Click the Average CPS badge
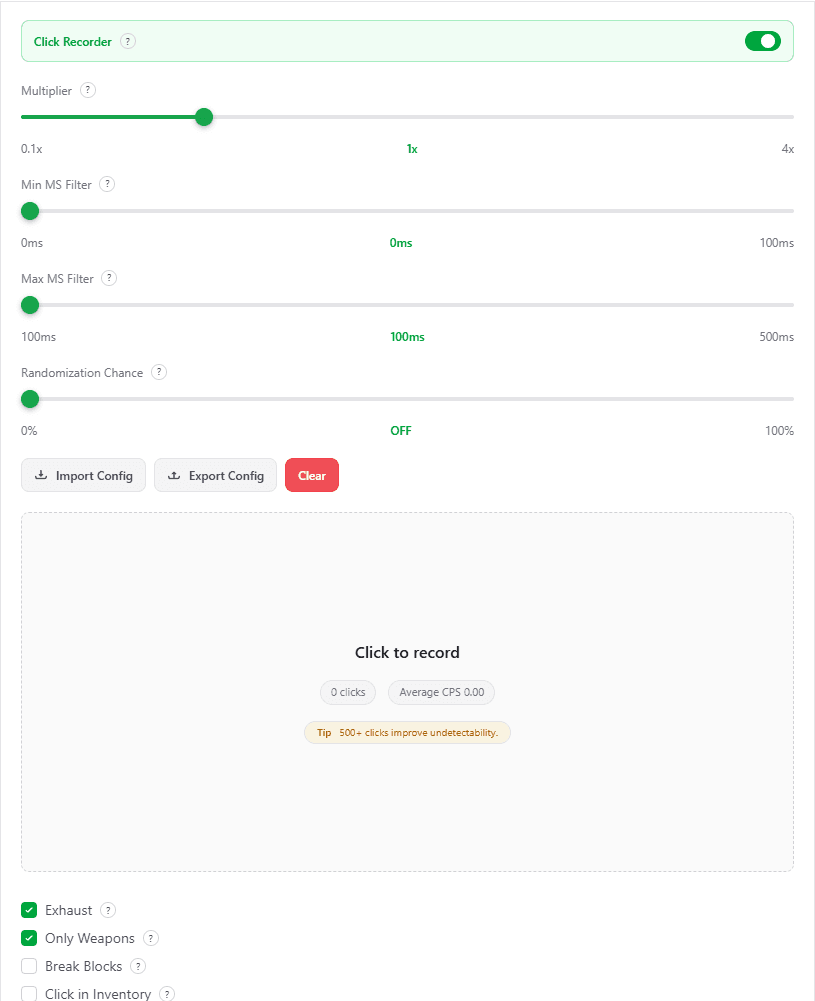815x1001 pixels. pyautogui.click(x=441, y=692)
